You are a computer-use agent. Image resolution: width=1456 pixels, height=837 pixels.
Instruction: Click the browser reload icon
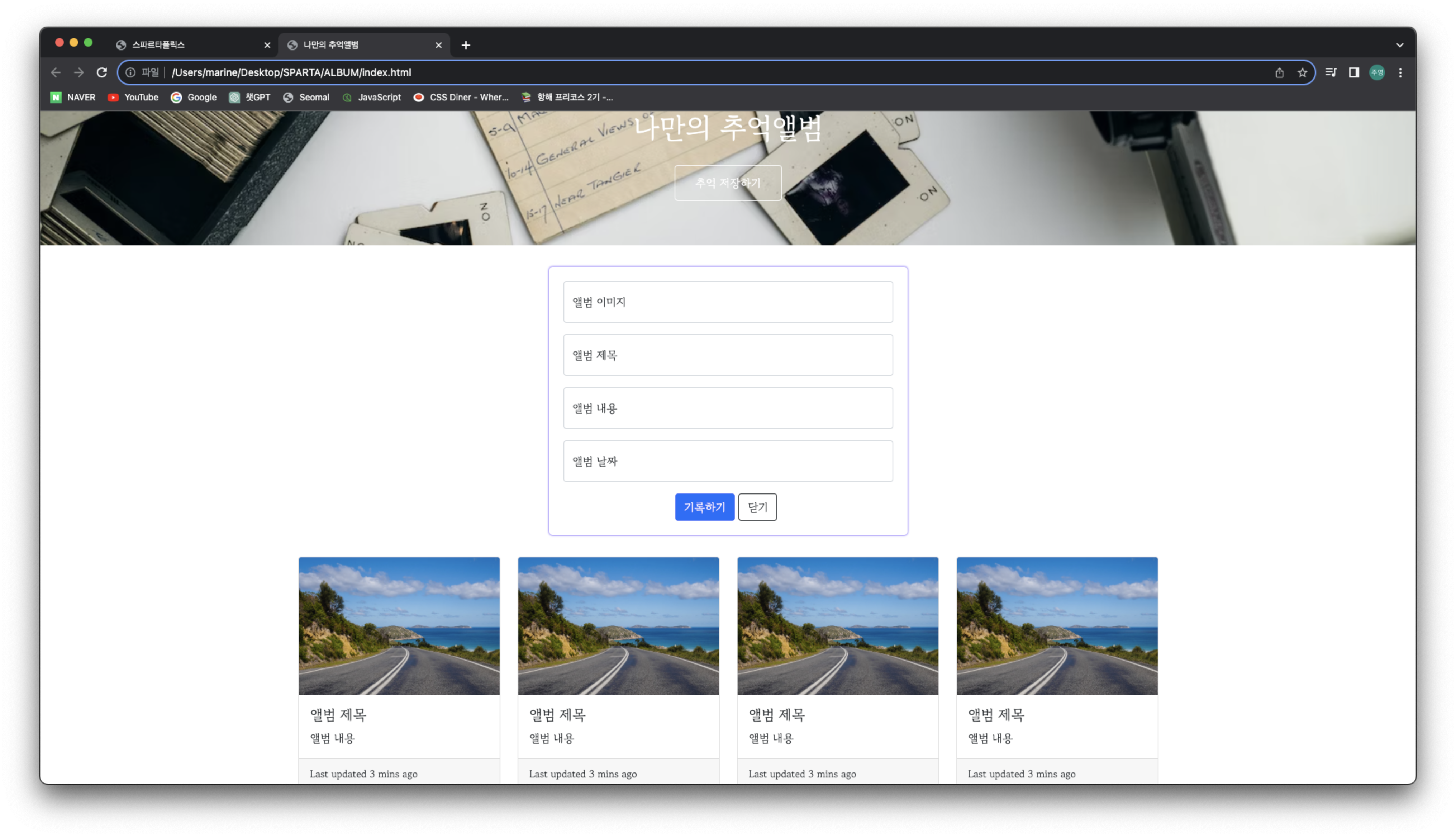point(102,72)
